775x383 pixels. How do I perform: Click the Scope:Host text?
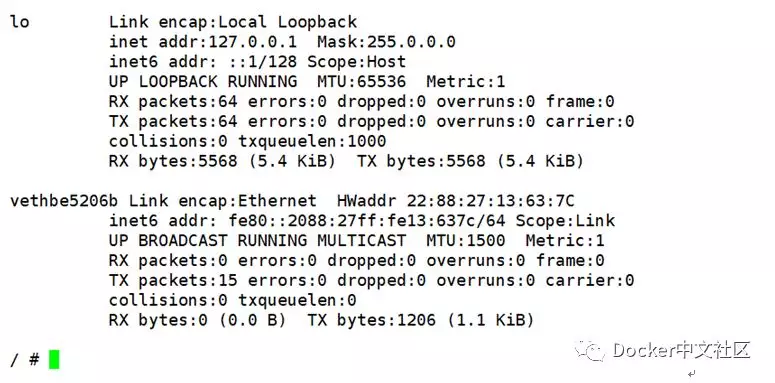[356, 62]
